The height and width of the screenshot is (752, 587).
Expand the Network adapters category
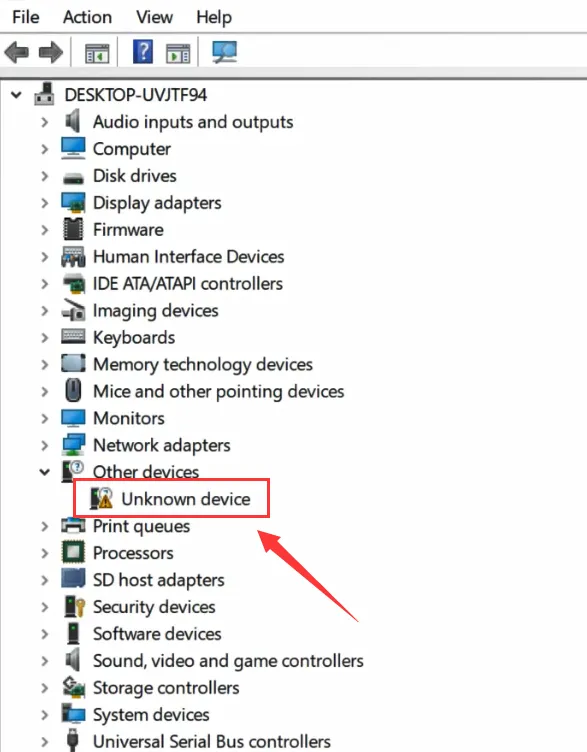pyautogui.click(x=45, y=446)
